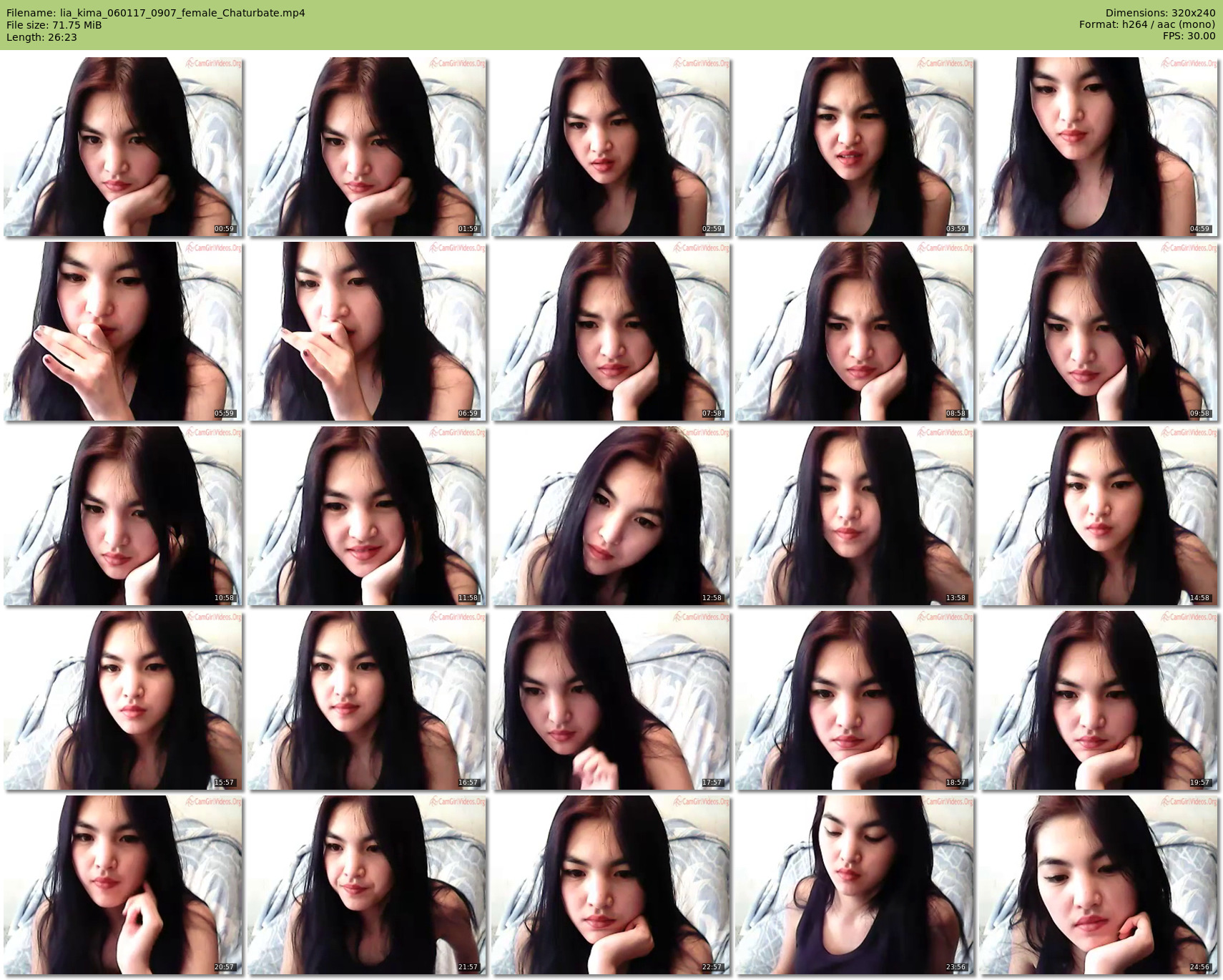
Task: Select the frame marked 12:58
Action: pyautogui.click(x=611, y=516)
